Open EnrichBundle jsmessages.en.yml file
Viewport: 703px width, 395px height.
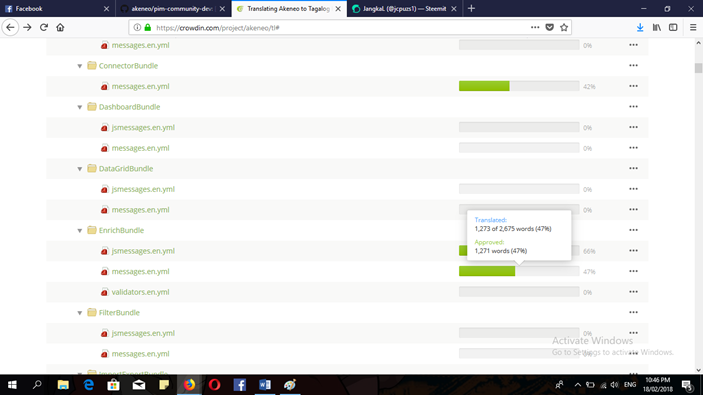(x=143, y=251)
